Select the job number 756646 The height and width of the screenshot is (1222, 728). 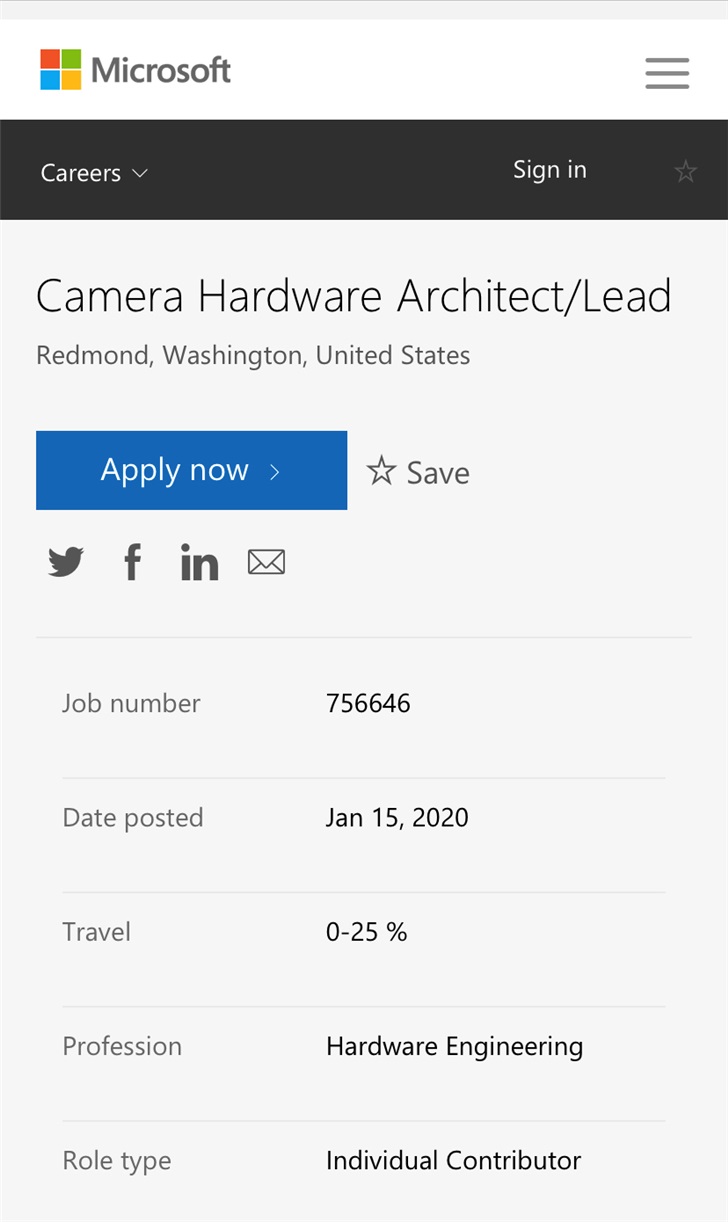pos(368,703)
